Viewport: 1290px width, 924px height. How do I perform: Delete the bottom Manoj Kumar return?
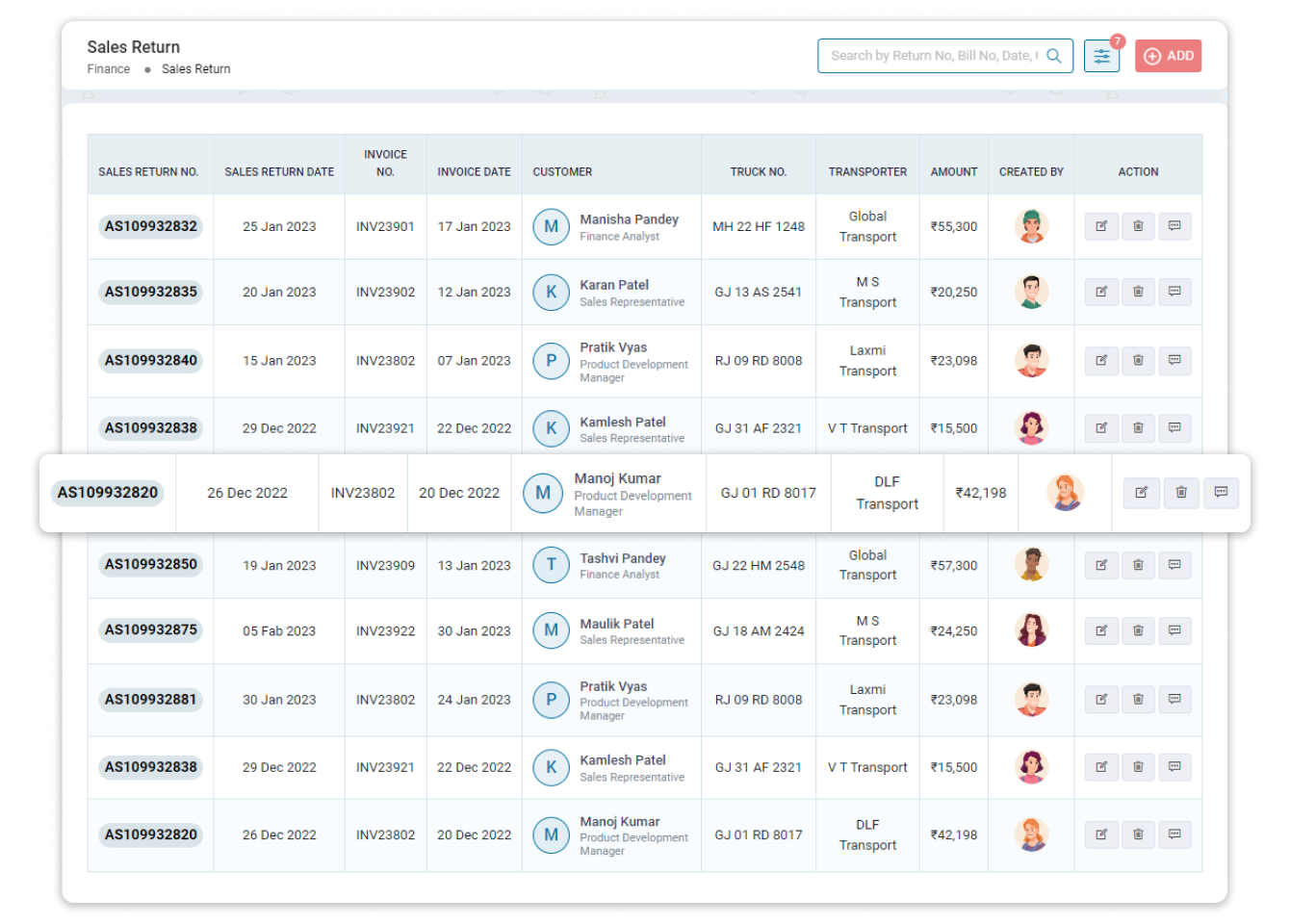(x=1138, y=834)
